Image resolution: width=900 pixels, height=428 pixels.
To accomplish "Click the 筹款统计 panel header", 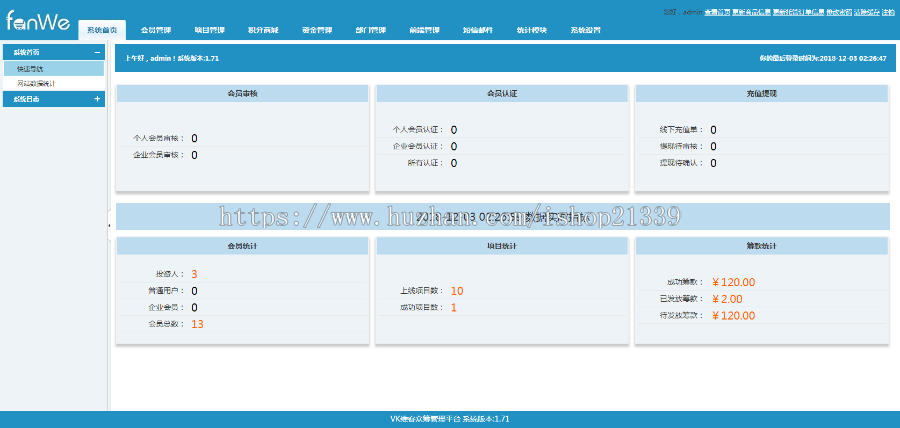I will click(761, 246).
